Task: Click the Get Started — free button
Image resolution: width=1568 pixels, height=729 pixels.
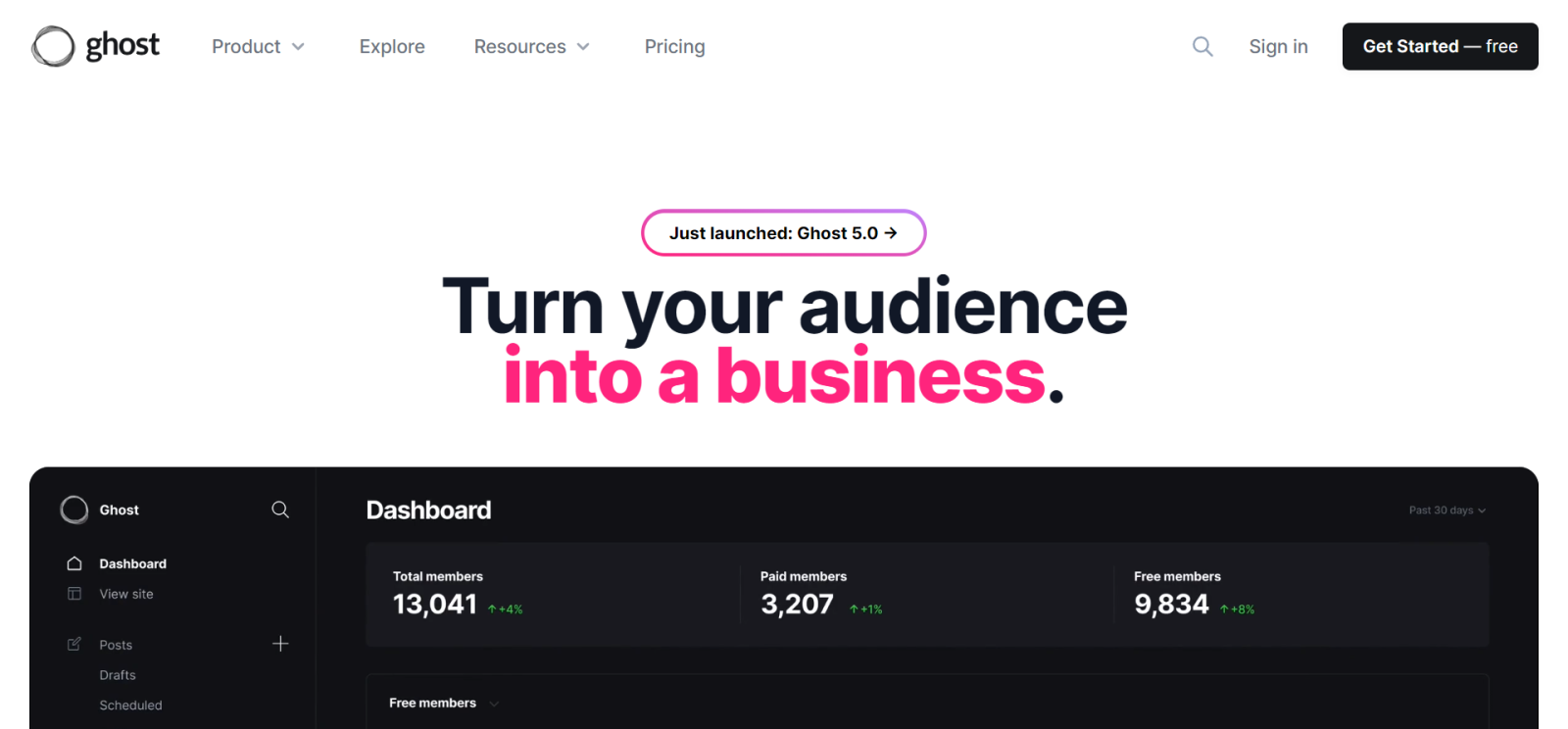Action: 1439,46
